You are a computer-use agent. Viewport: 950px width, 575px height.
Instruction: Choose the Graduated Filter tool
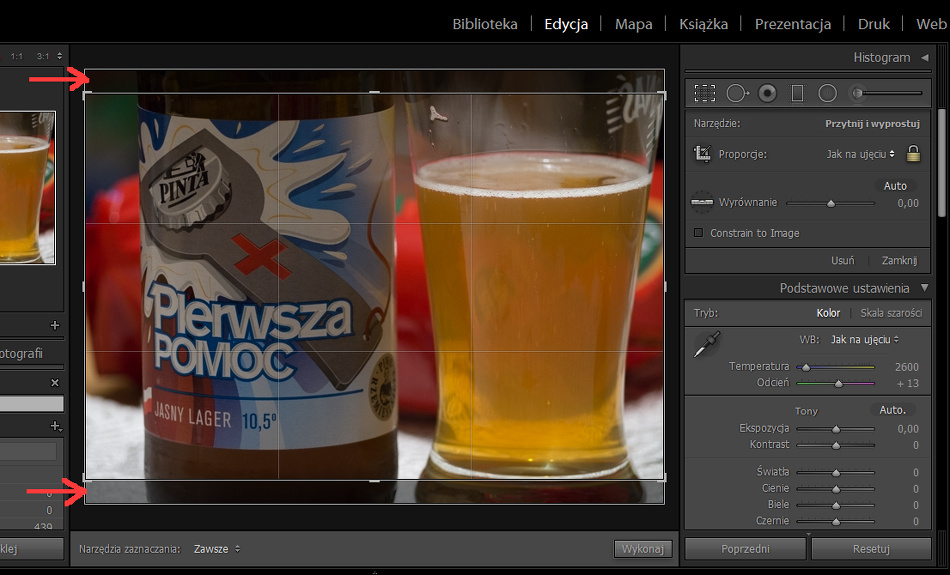click(797, 93)
